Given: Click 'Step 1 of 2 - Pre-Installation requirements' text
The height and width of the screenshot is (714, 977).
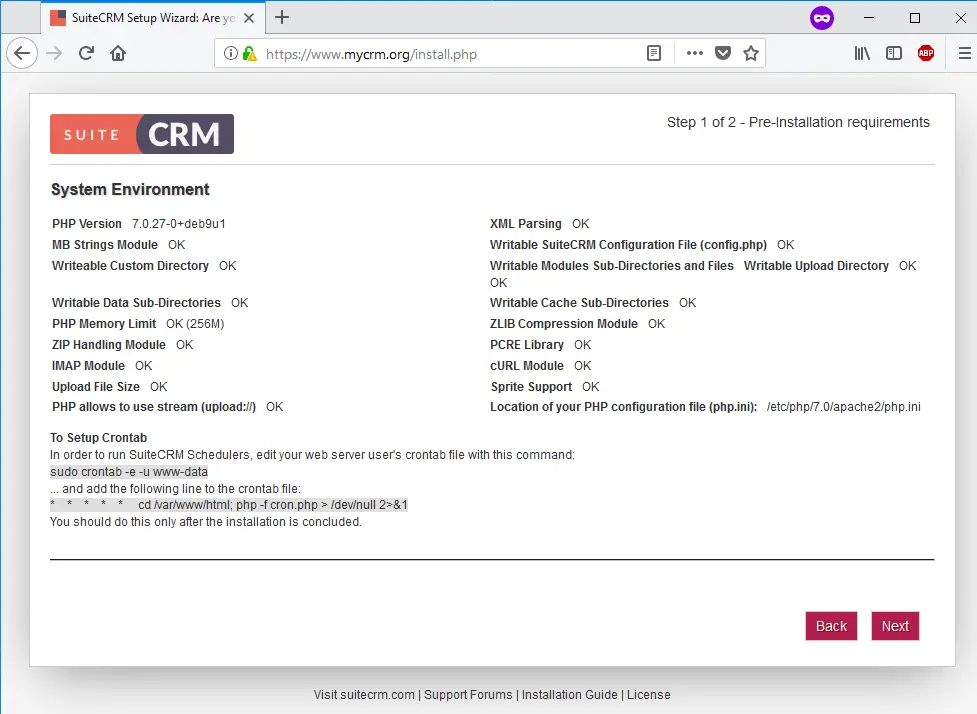Looking at the screenshot, I should point(798,122).
